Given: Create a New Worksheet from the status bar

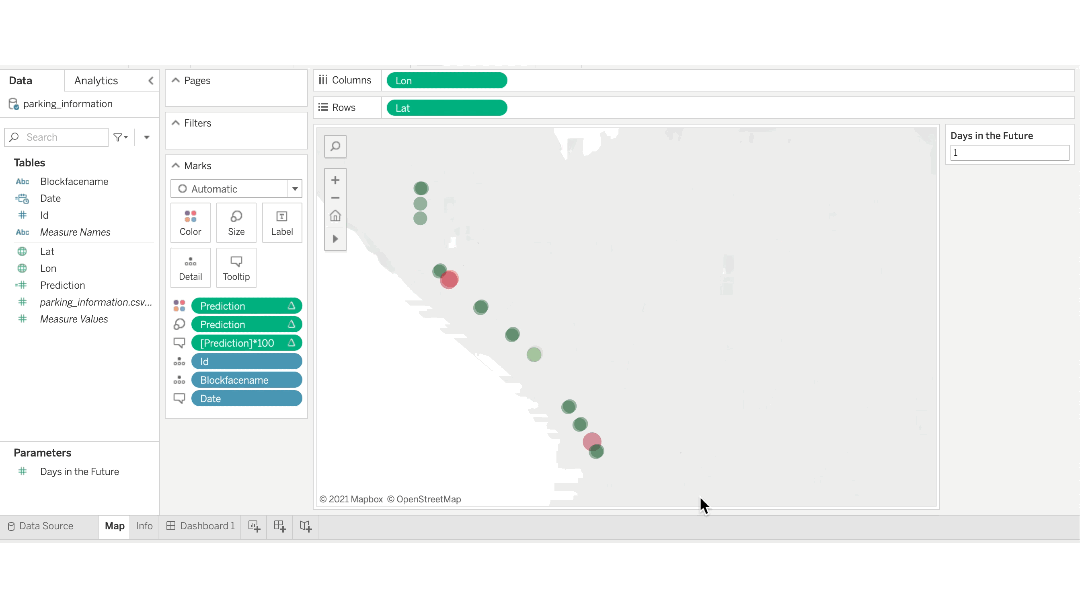Looking at the screenshot, I should coord(254,526).
